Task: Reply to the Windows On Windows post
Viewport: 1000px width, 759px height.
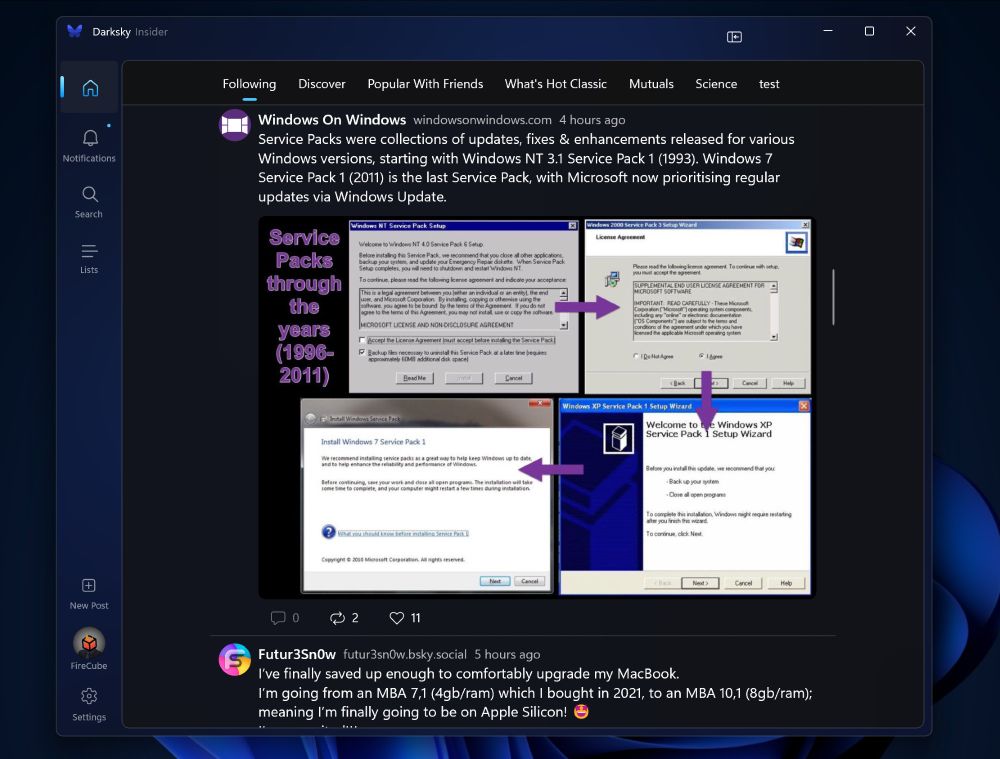Action: (x=284, y=617)
